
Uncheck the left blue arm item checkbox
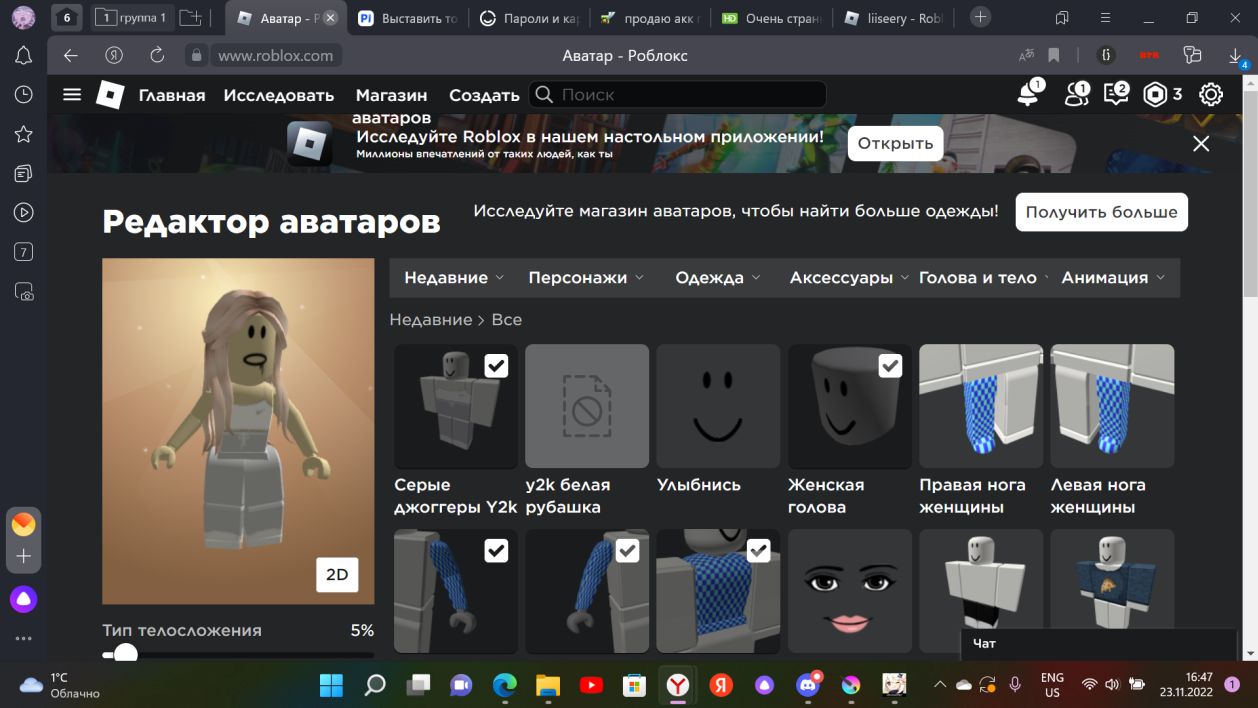496,550
